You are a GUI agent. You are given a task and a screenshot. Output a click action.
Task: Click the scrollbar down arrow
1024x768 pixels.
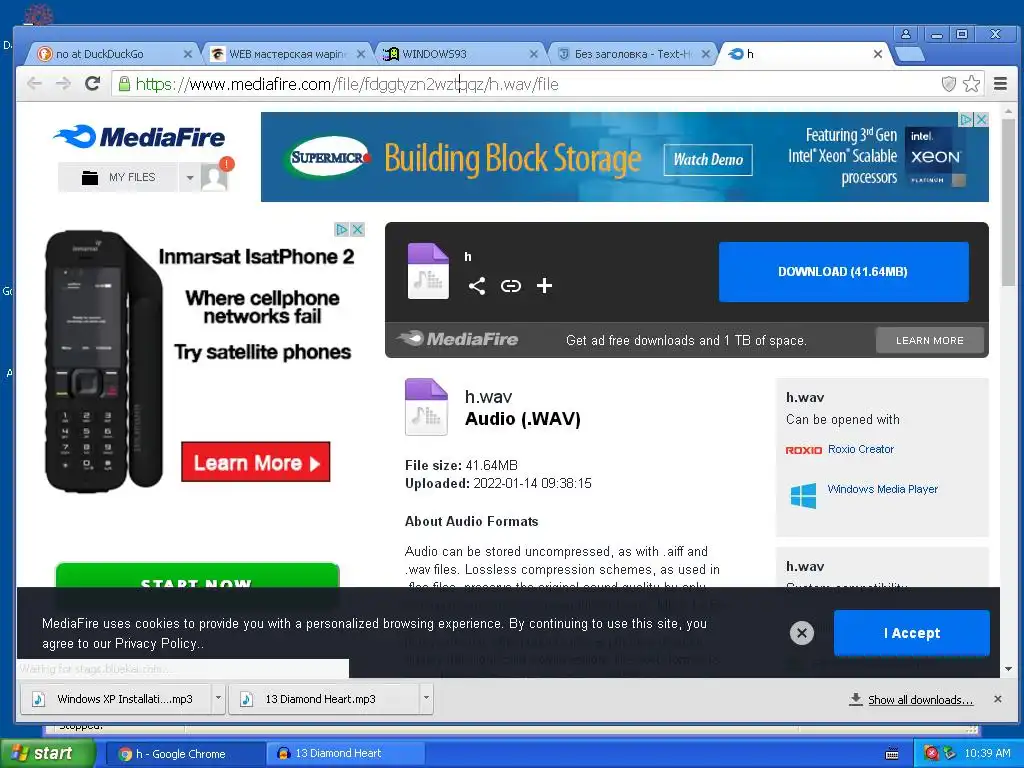(x=1008, y=669)
